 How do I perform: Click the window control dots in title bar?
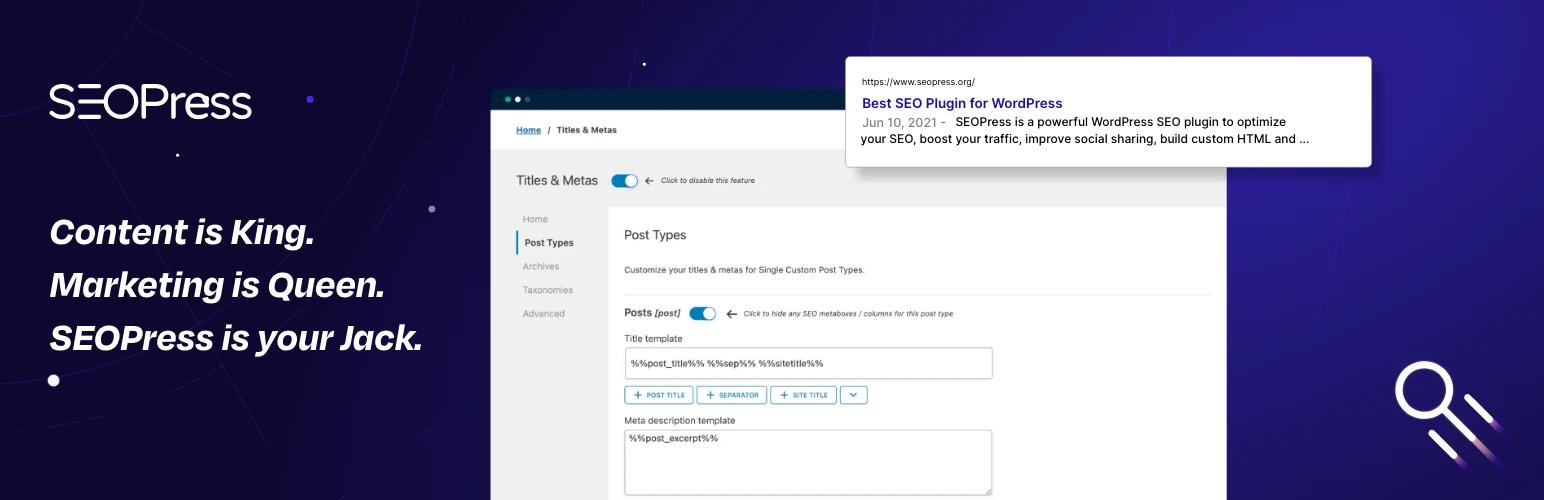coord(517,100)
